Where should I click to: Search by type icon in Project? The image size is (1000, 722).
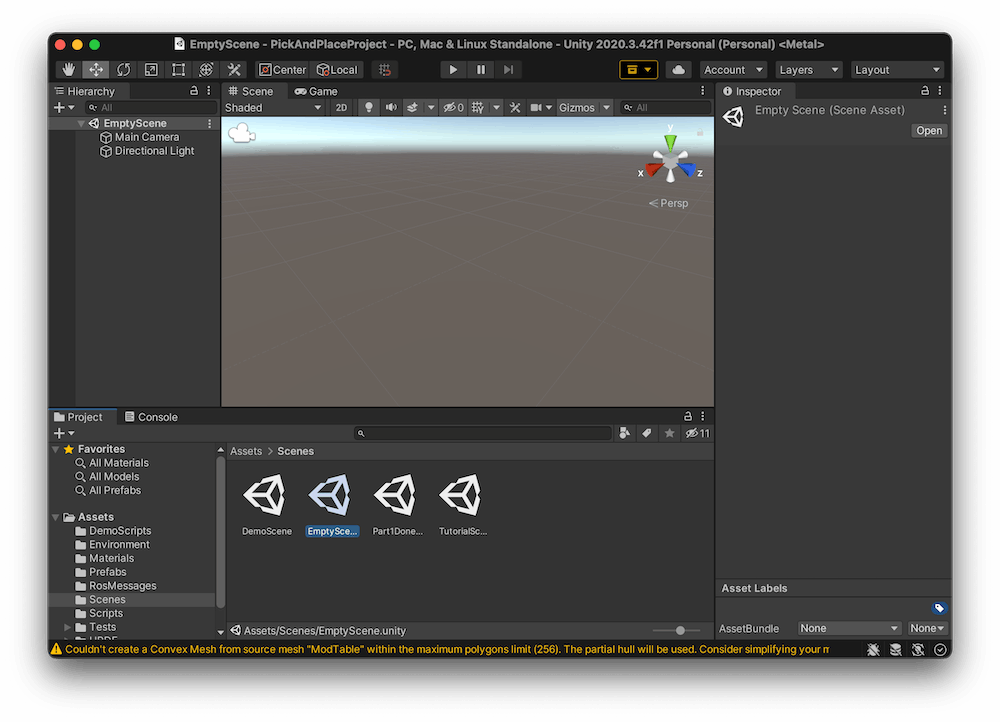coord(624,434)
